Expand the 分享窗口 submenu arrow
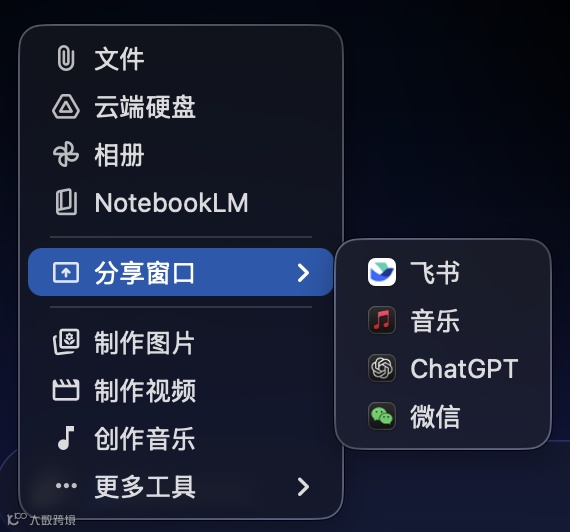The height and width of the screenshot is (532, 570). (303, 272)
